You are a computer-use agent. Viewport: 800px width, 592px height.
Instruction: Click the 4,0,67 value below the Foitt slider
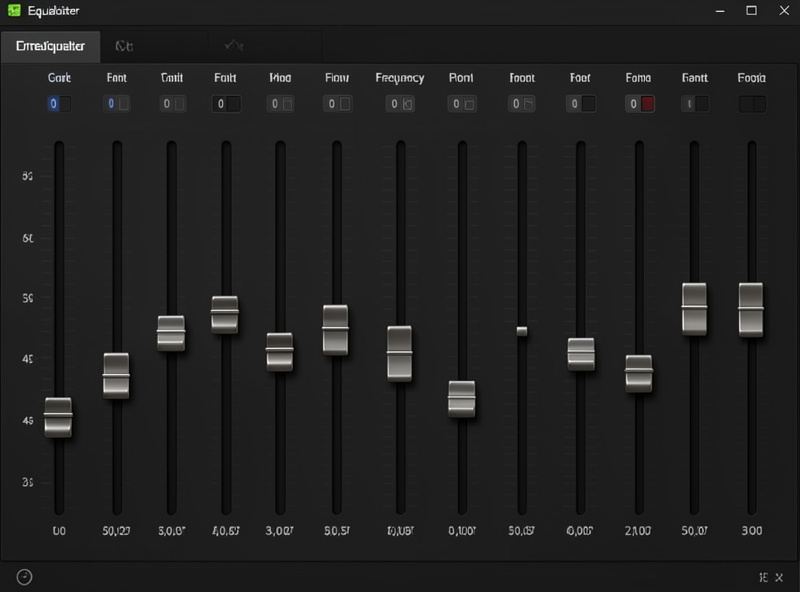[226, 531]
